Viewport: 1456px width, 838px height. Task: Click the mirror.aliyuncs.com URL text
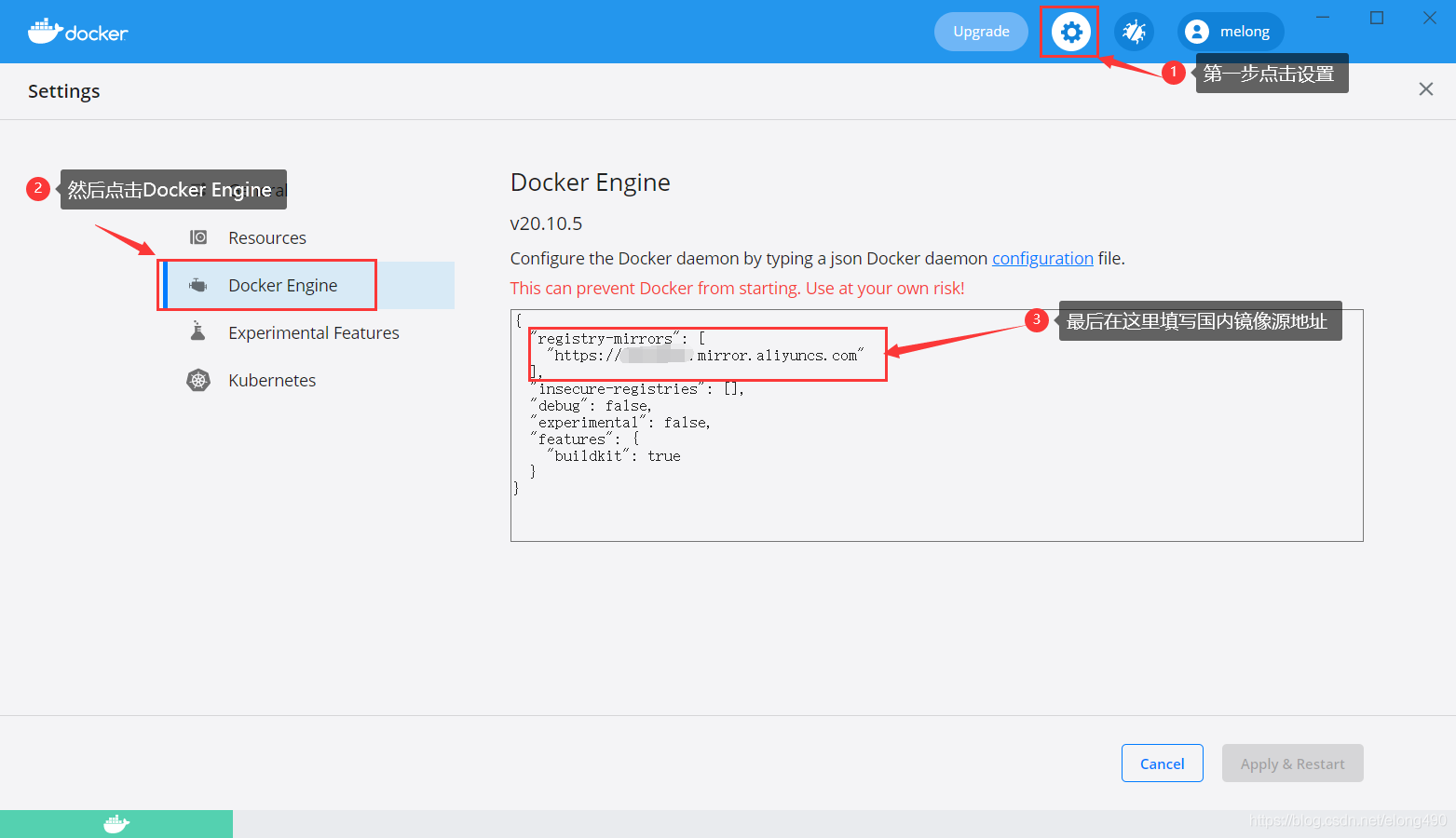tap(705, 356)
